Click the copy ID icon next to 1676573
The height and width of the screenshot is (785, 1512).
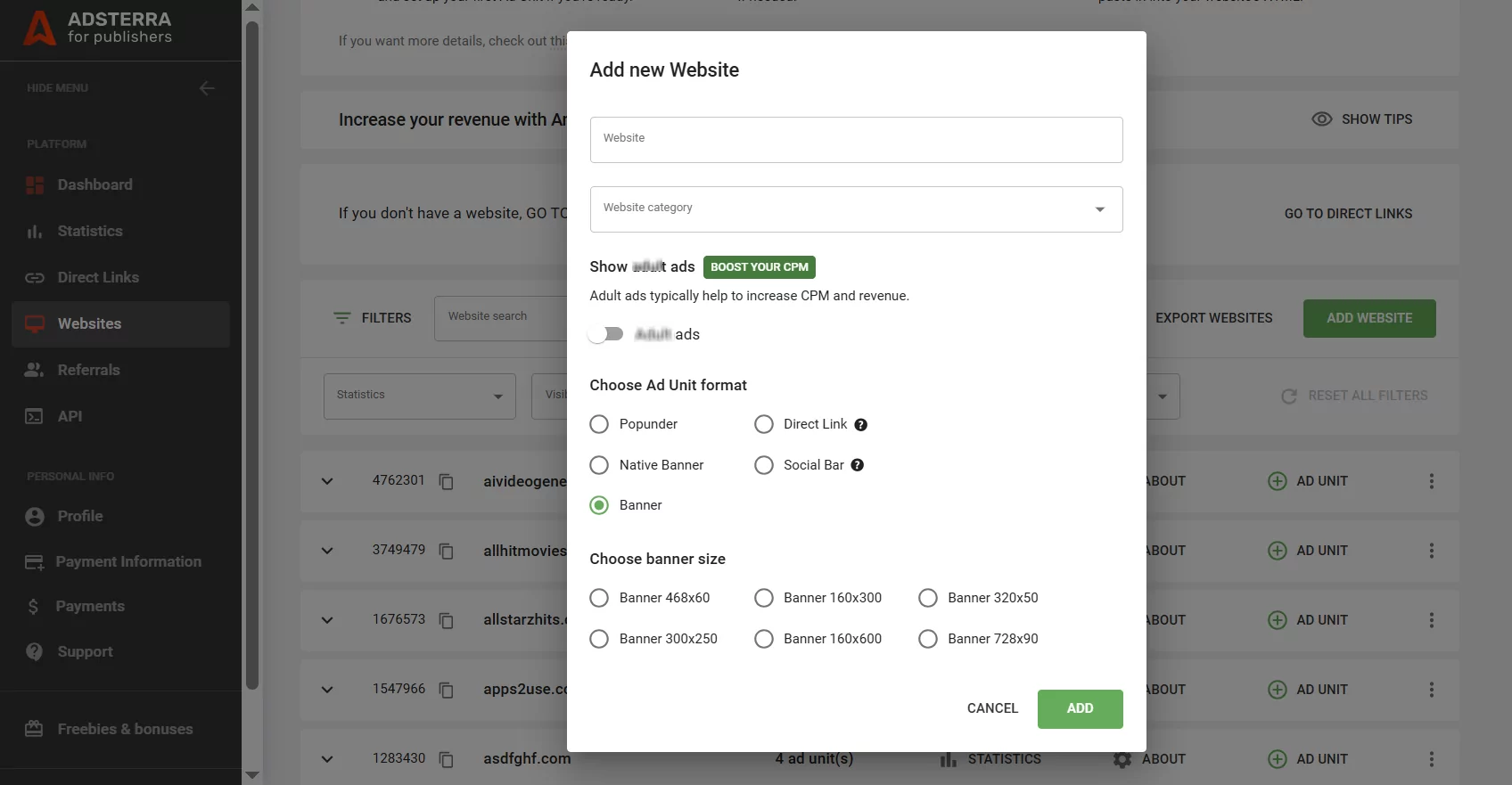447,620
